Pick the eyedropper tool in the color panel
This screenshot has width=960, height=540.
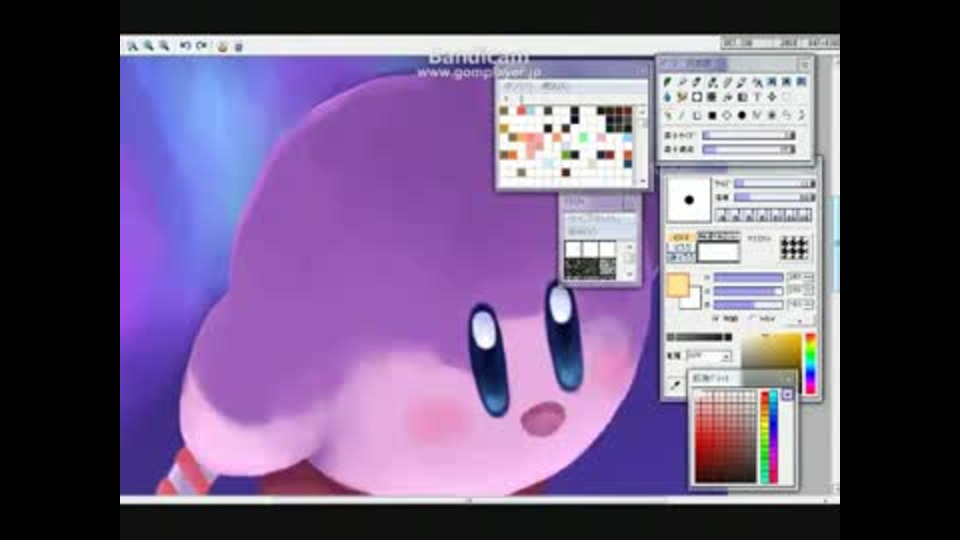click(x=675, y=385)
